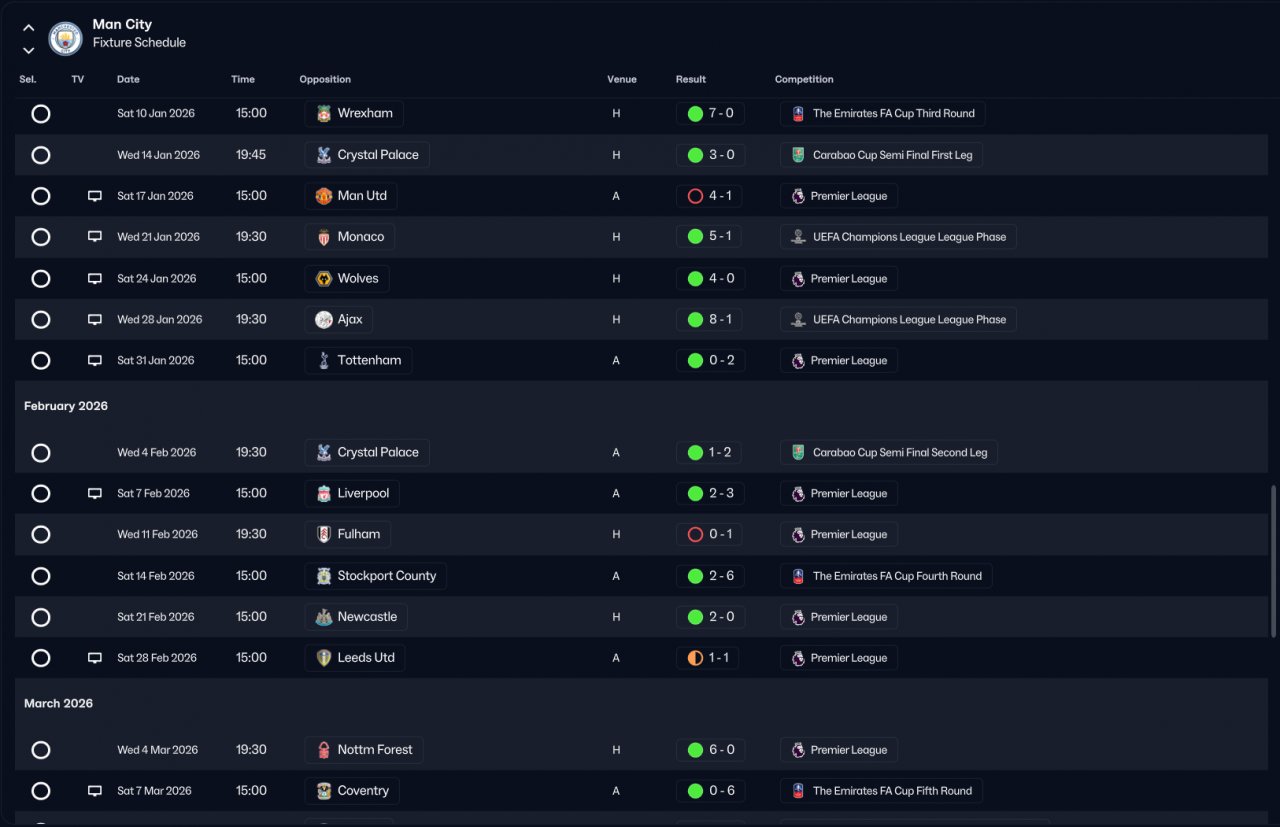The width and height of the screenshot is (1280, 827).
Task: Click the Newcastle club crest
Action: click(x=323, y=617)
